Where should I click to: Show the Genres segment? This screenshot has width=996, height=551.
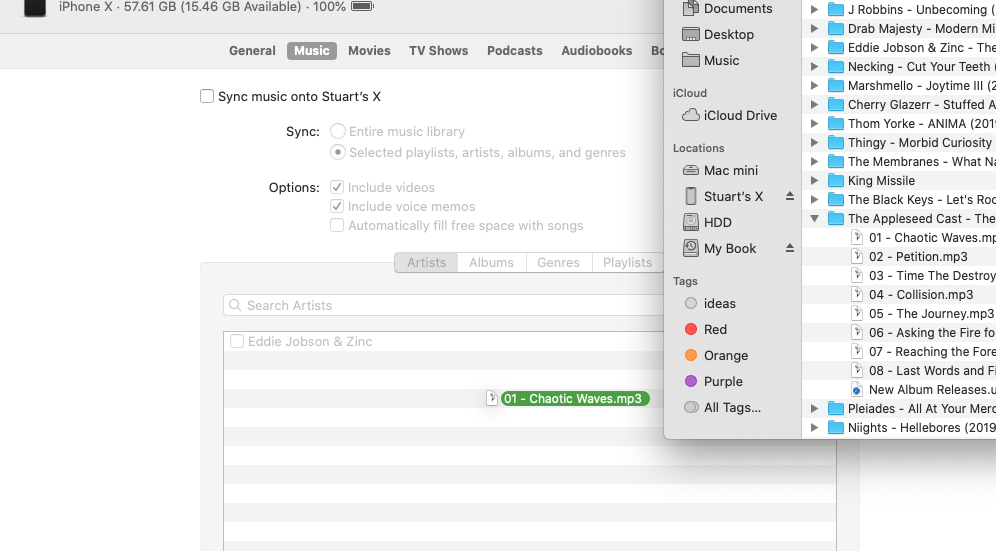pyautogui.click(x=558, y=262)
